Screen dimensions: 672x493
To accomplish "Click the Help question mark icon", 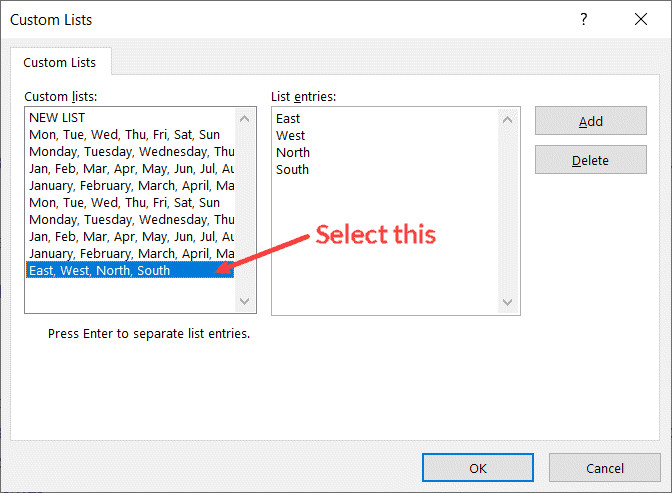I will click(583, 19).
